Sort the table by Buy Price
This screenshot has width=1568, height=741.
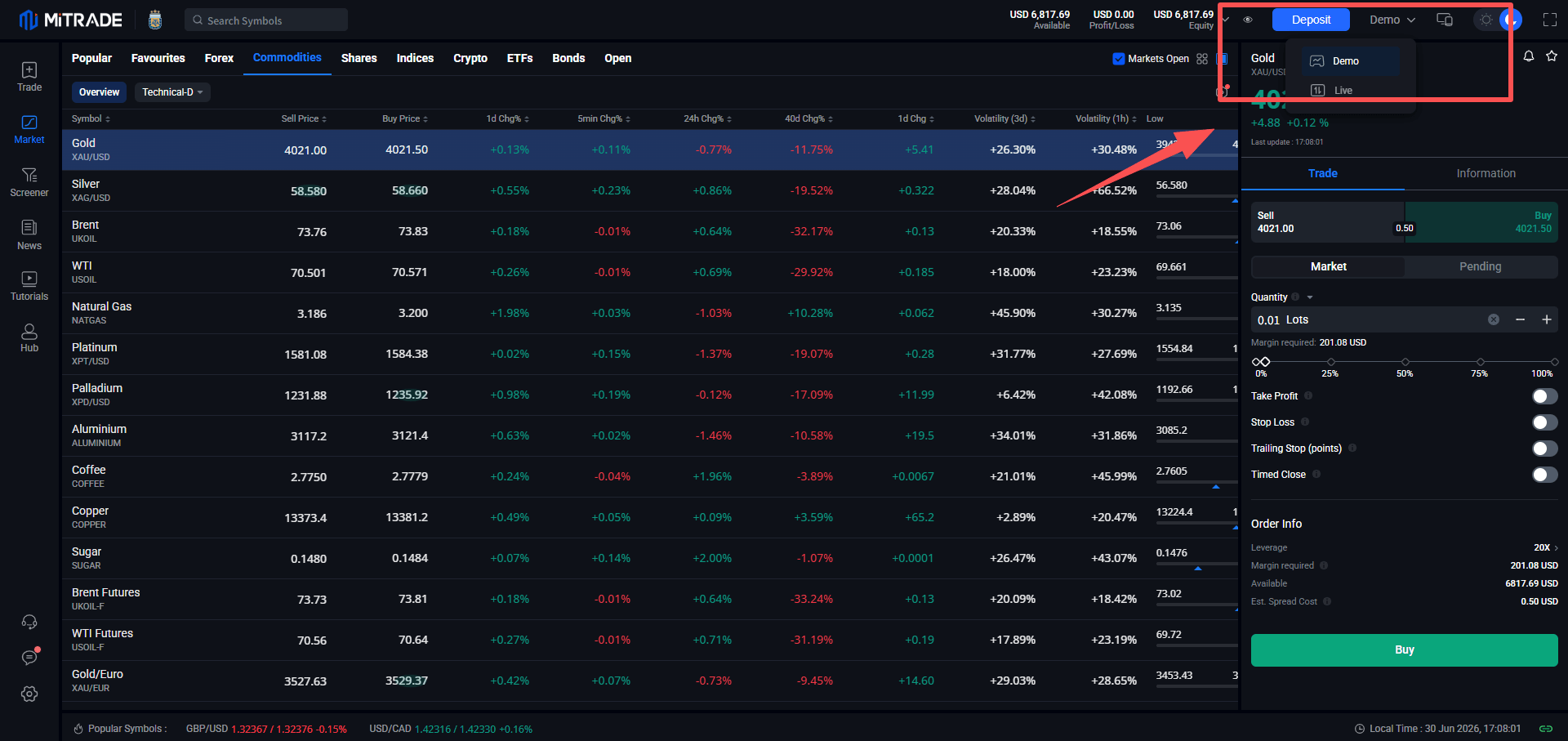[x=405, y=118]
